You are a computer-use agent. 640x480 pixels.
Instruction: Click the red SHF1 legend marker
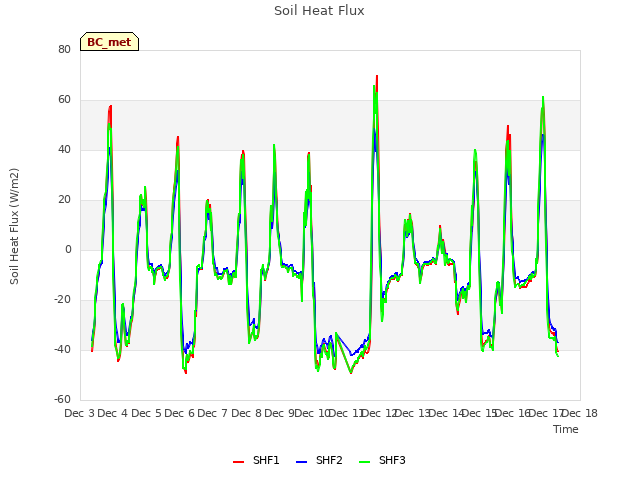pos(238,462)
